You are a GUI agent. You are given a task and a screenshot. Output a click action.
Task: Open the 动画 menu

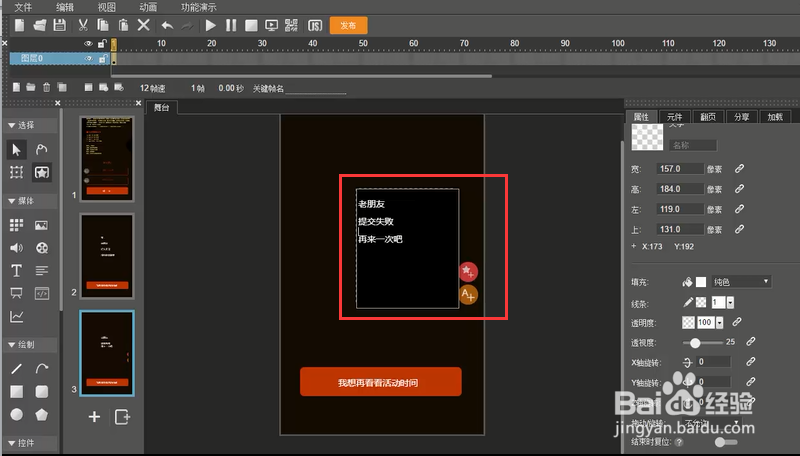tap(148, 7)
